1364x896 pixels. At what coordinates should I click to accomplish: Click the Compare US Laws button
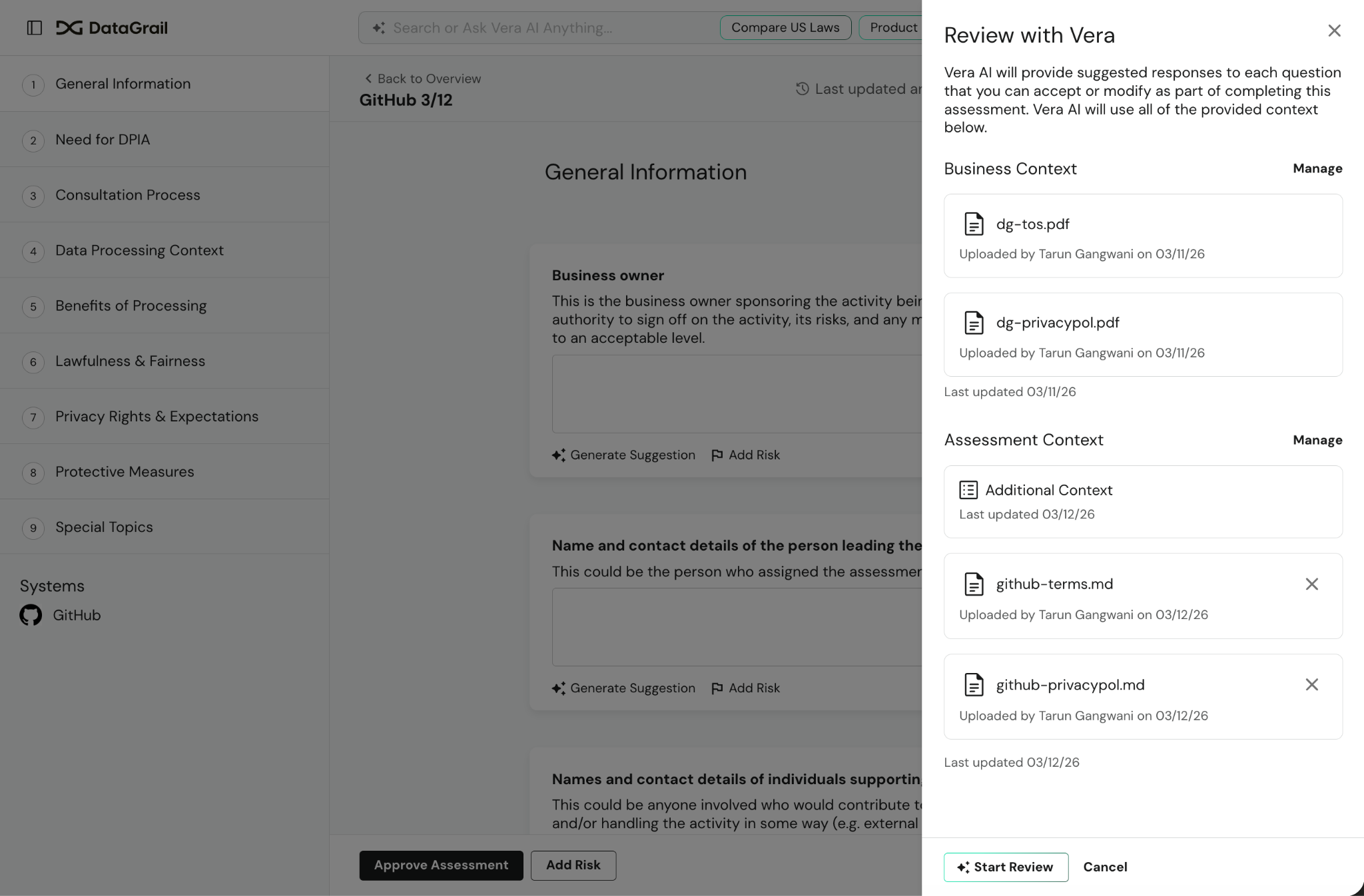[x=785, y=27]
